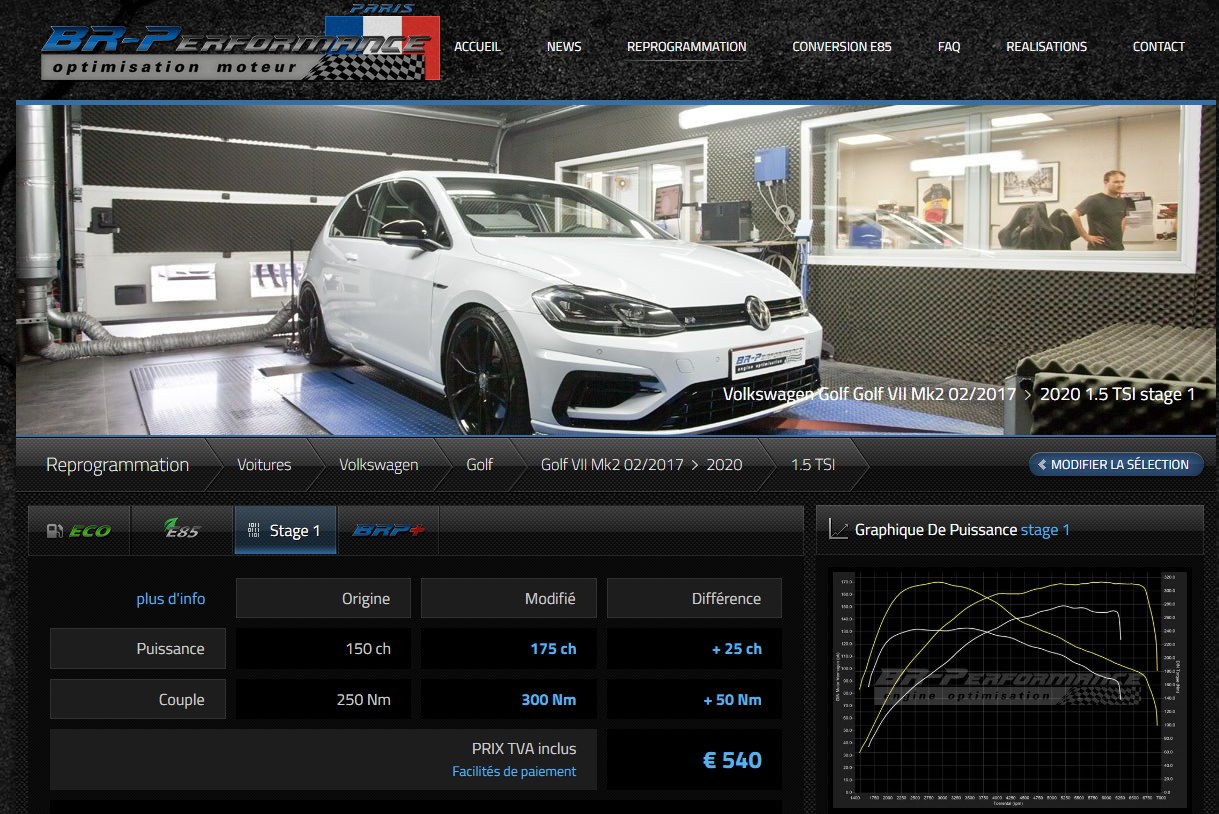This screenshot has height=814, width=1219.
Task: Open the ECO tab with fuel pump icon
Action: 79,530
